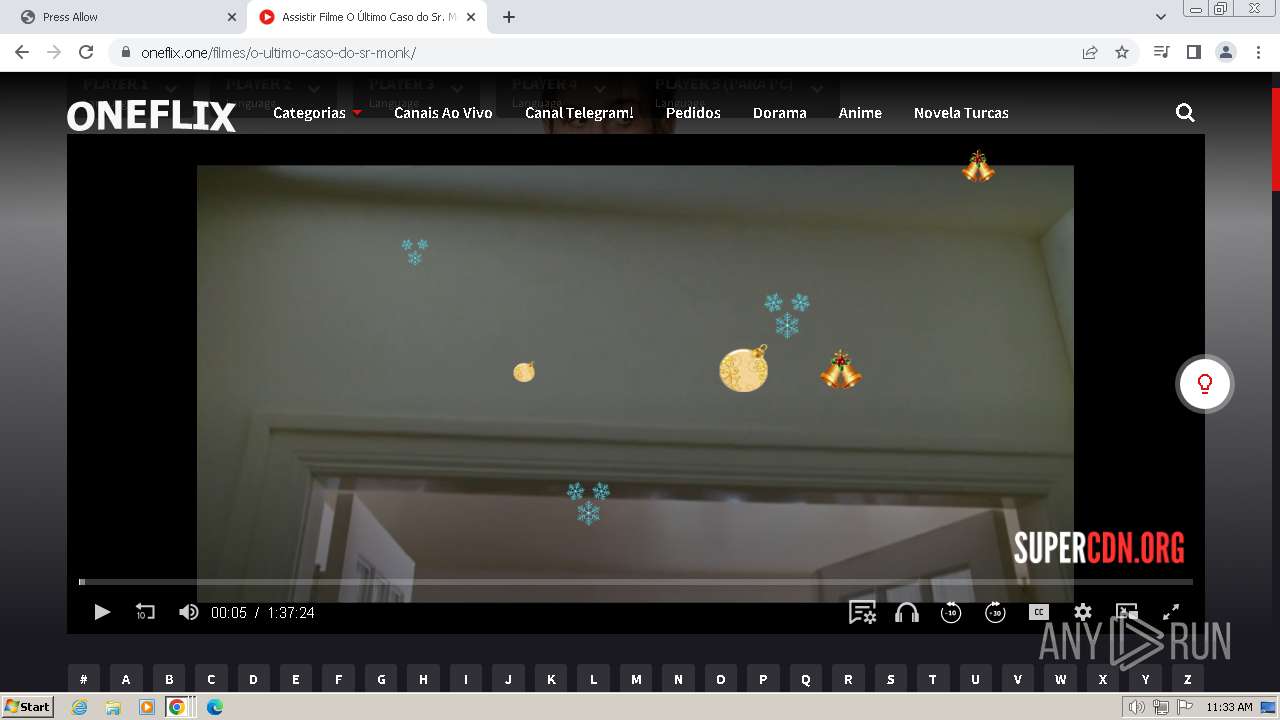Filter titles by letter E
The width and height of the screenshot is (1280, 720).
point(296,679)
